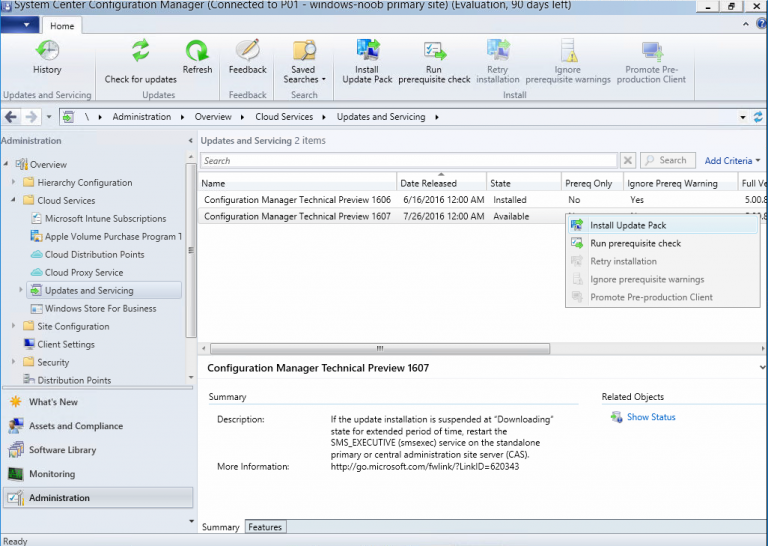
Task: Open the Feedback ribbon icon
Action: click(248, 50)
